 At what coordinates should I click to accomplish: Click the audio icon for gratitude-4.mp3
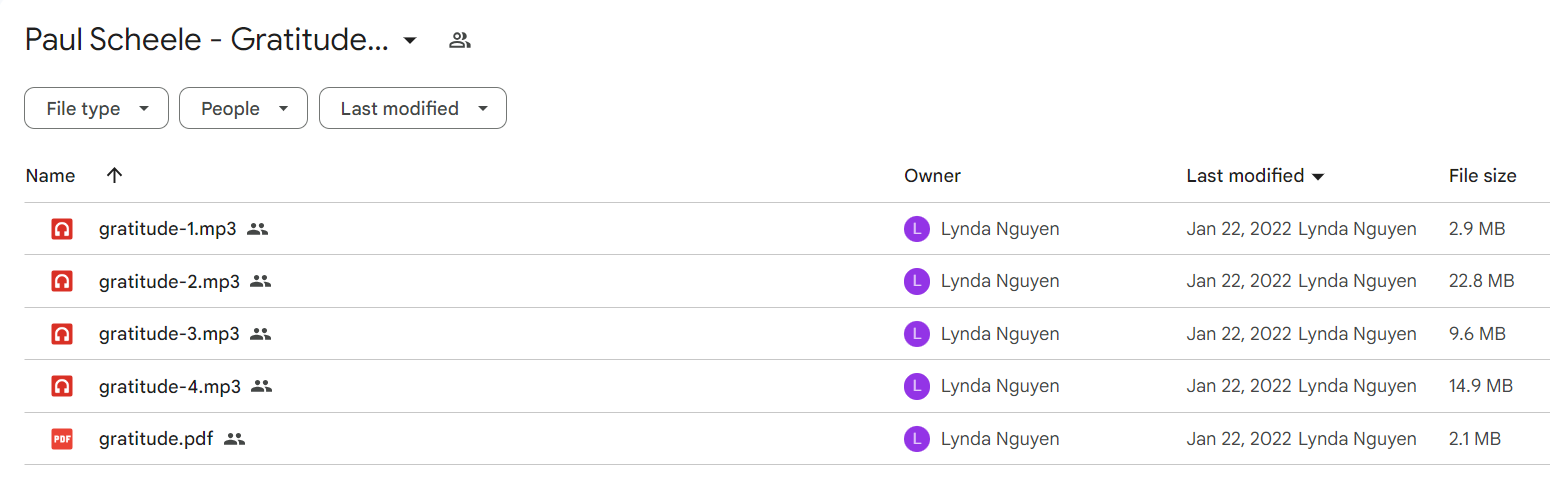[62, 386]
